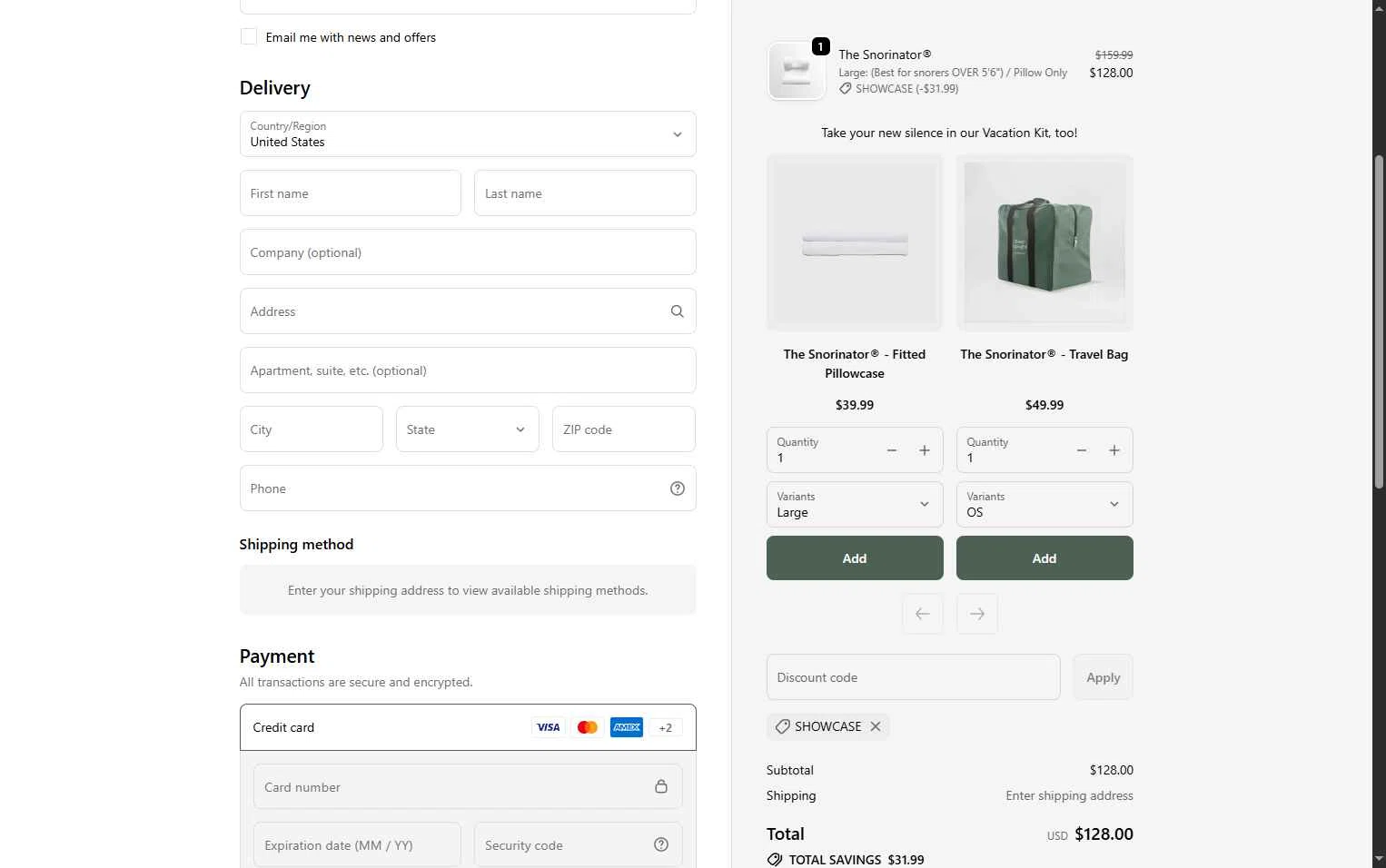Image resolution: width=1386 pixels, height=868 pixels.
Task: Click The Snorinator - Fitted Pillowcase title
Action: (855, 364)
